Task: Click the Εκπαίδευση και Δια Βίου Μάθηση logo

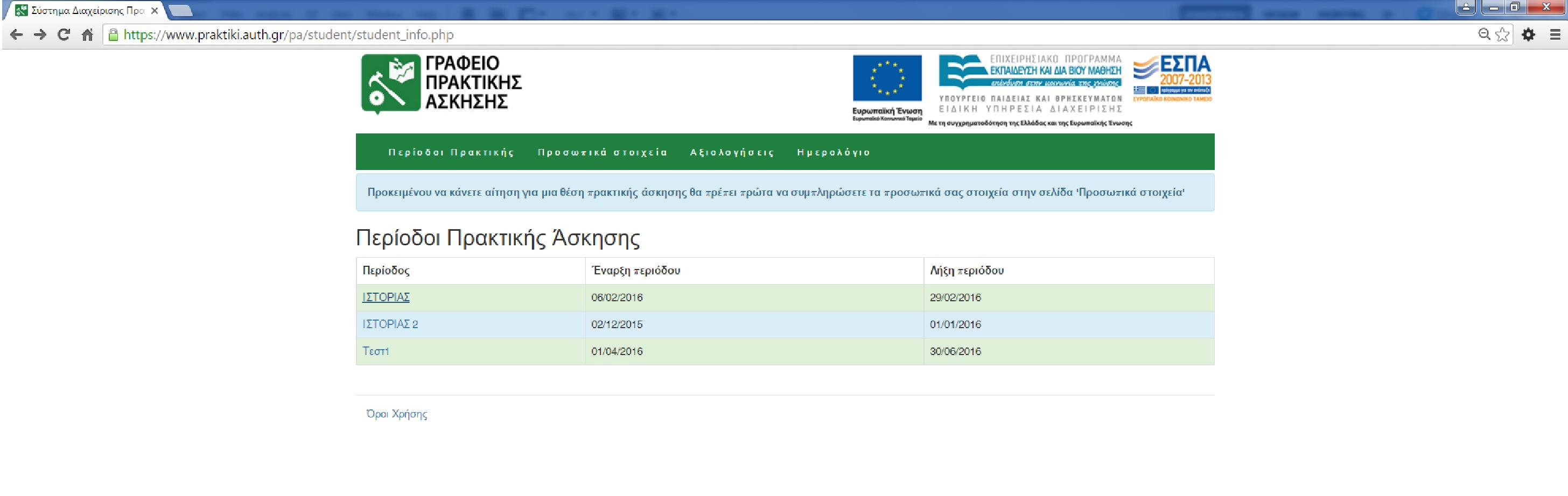Action: [x=1030, y=84]
